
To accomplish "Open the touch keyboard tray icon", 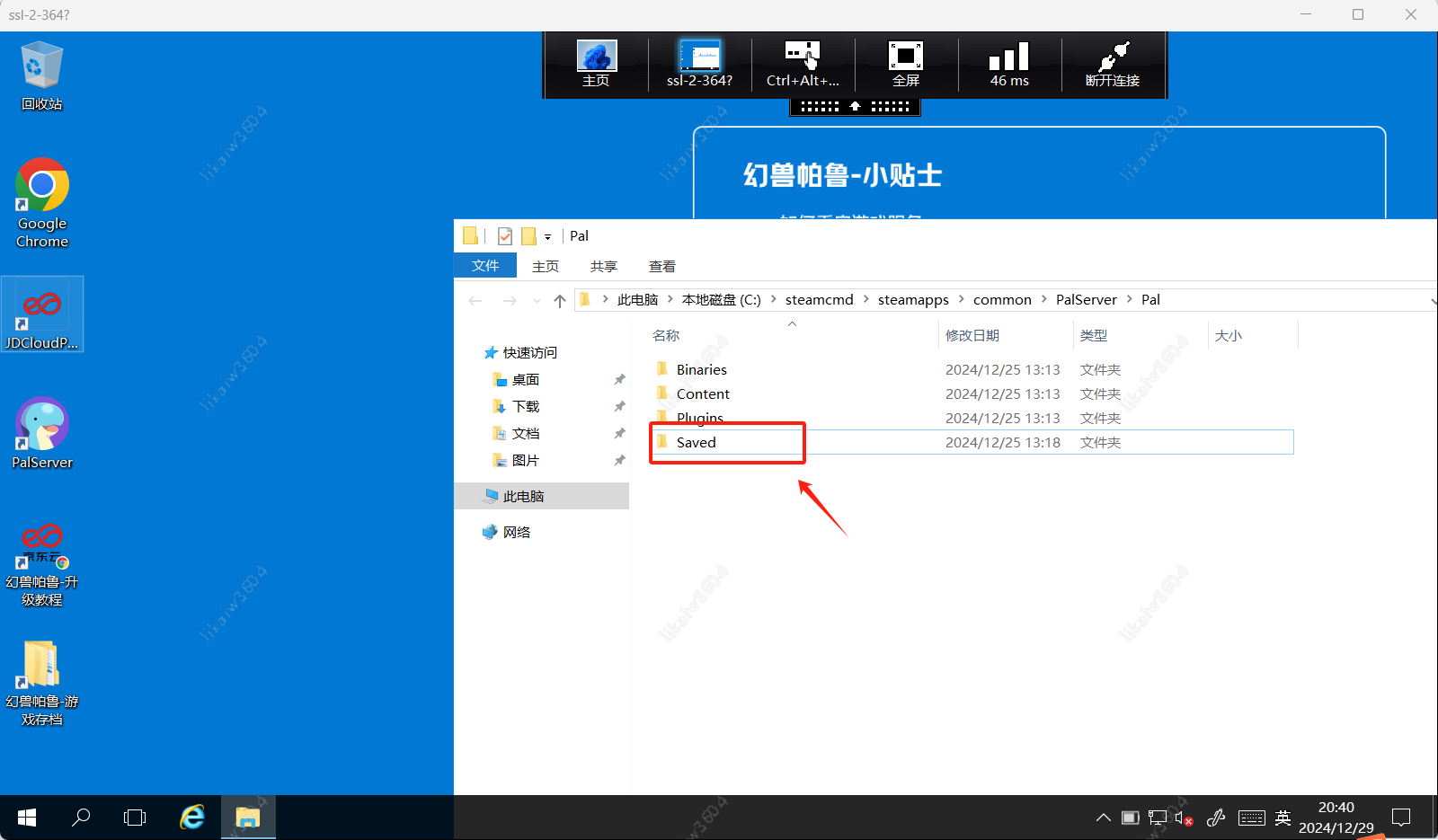I will click(1251, 818).
